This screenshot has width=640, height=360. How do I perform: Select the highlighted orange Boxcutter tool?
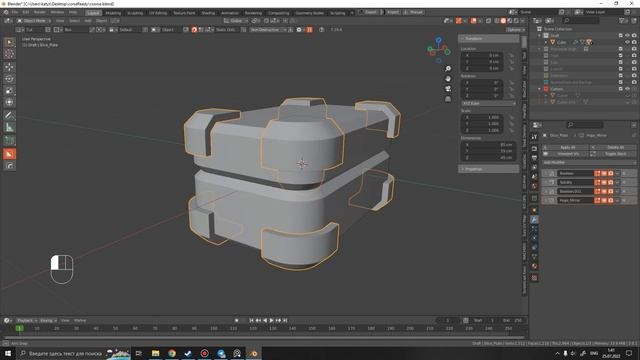tap(9, 154)
